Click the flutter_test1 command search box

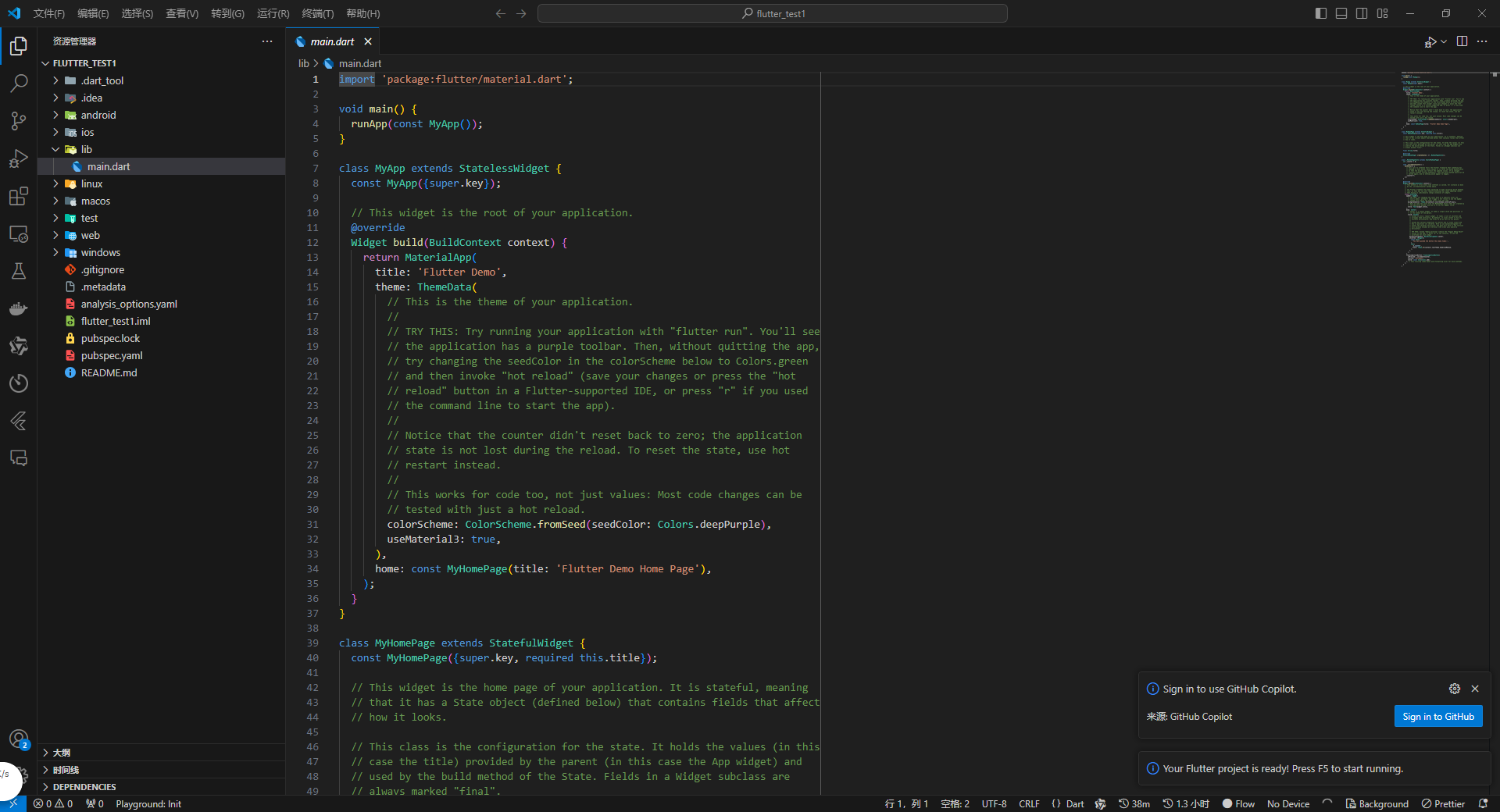tap(772, 13)
